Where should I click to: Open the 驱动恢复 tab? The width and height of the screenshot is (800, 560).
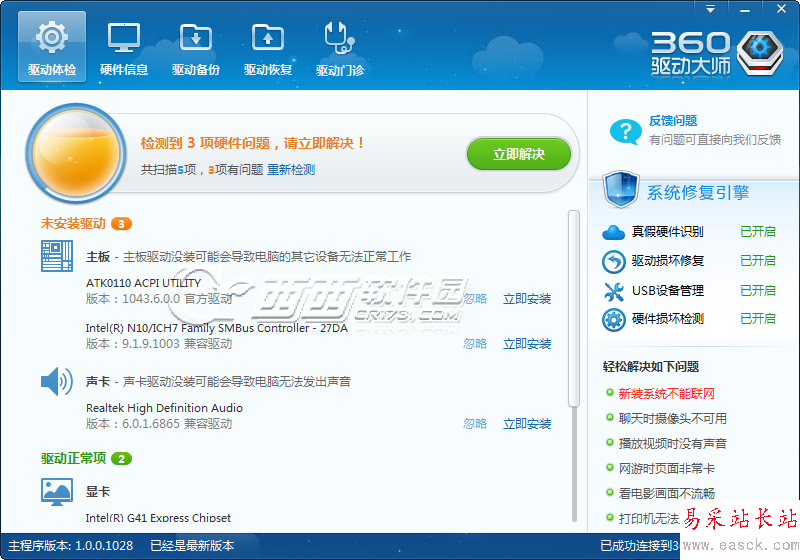pos(267,47)
